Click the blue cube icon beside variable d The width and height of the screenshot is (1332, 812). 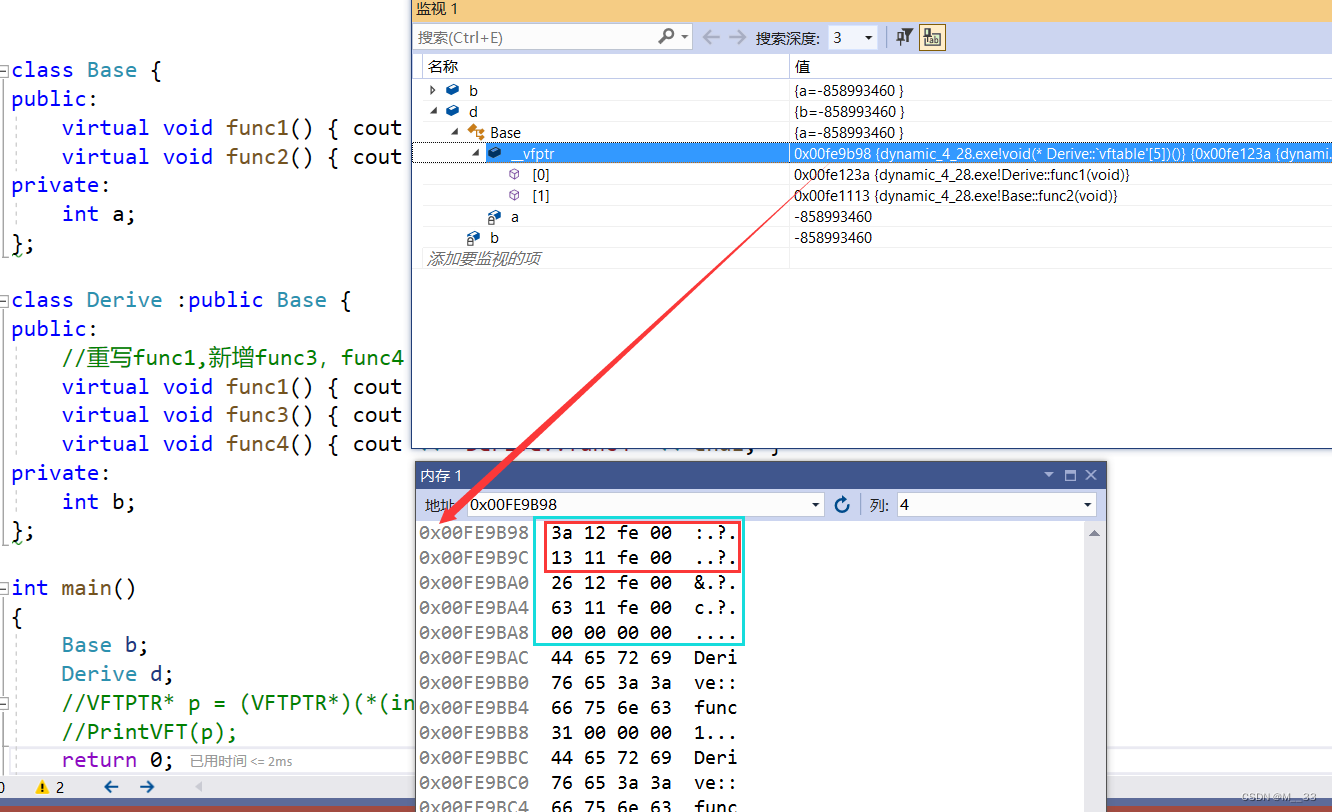tap(453, 111)
